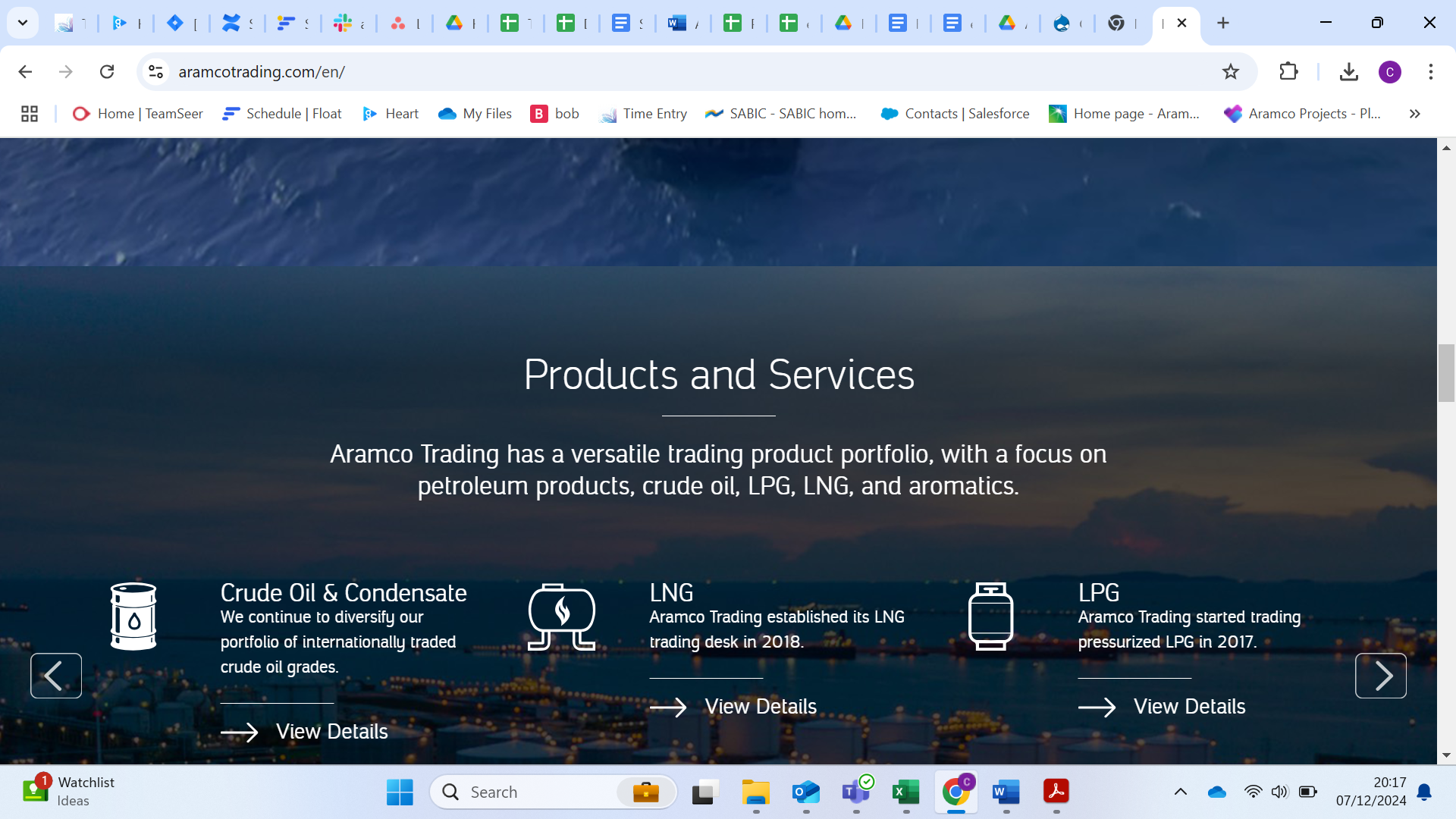Viewport: 1456px width, 819px height.
Task: Open the Watchlist Ideas widget
Action: [x=68, y=792]
